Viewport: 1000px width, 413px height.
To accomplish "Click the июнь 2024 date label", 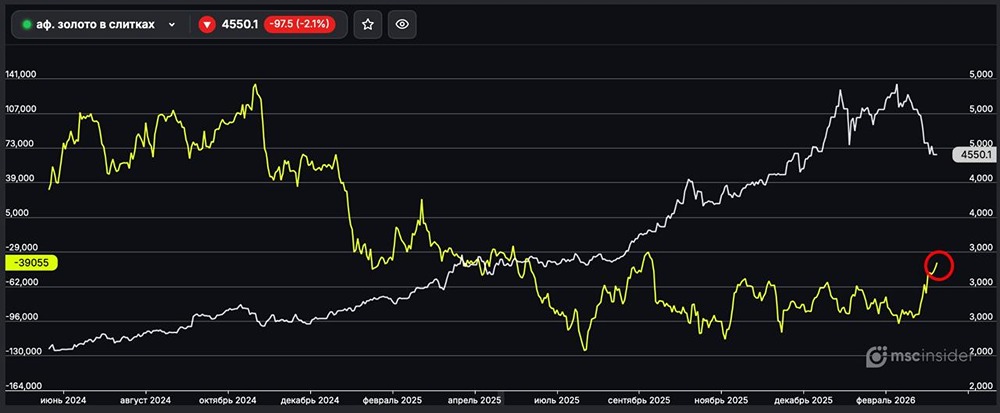I will pyautogui.click(x=63, y=400).
